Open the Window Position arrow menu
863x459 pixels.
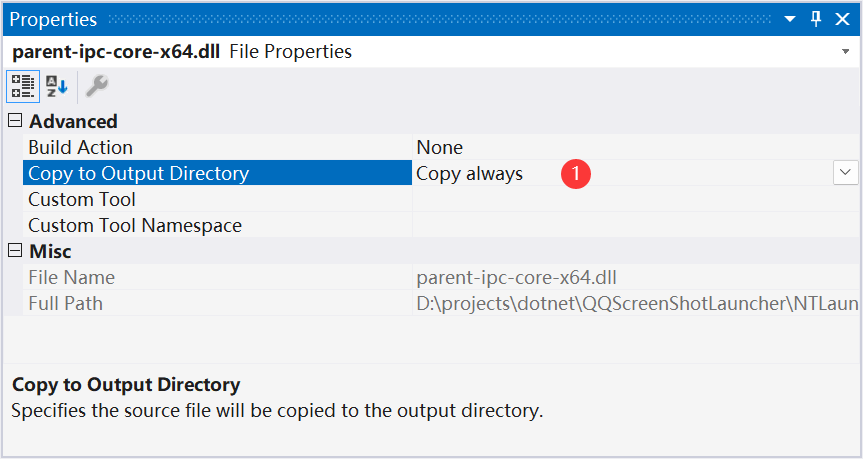pyautogui.click(x=790, y=19)
